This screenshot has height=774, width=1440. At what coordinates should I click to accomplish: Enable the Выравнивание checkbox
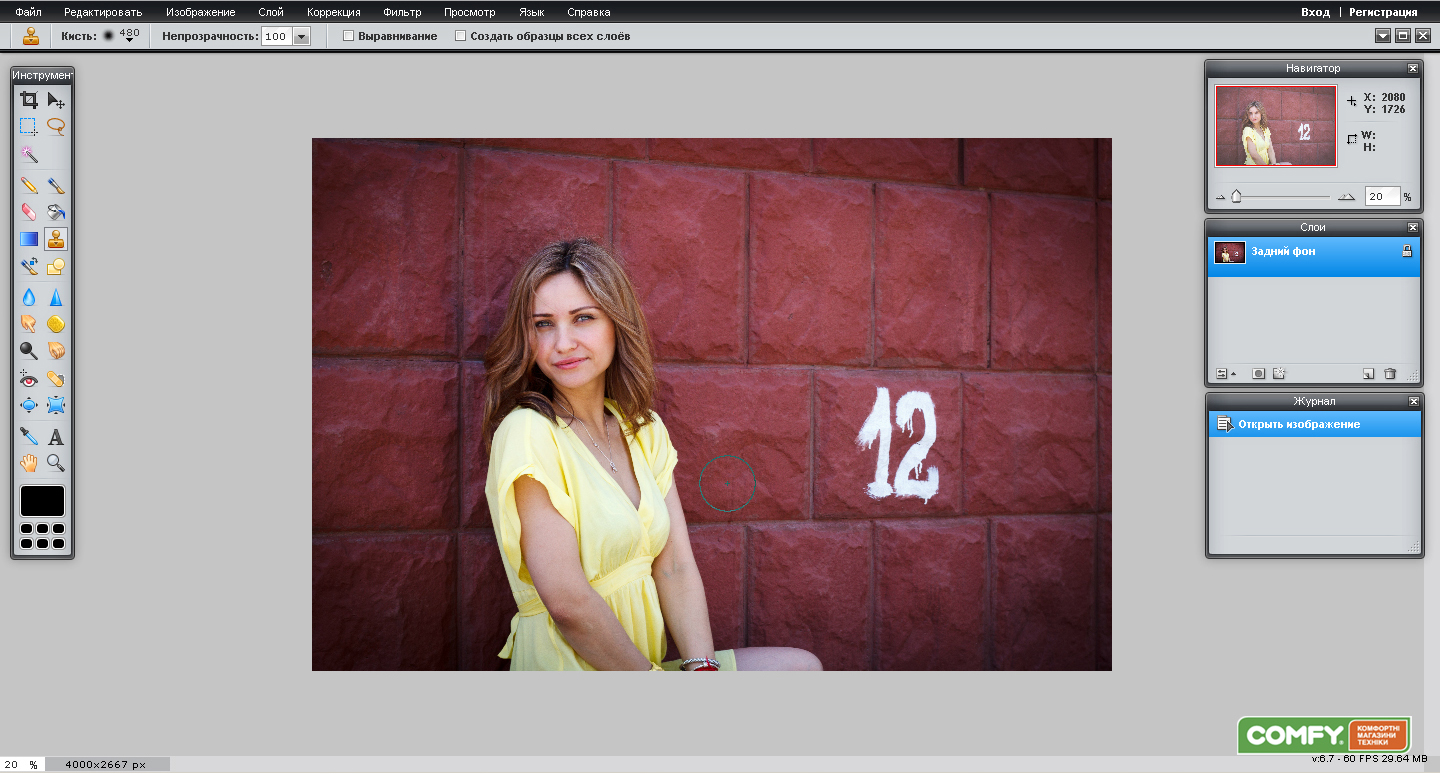pos(349,36)
